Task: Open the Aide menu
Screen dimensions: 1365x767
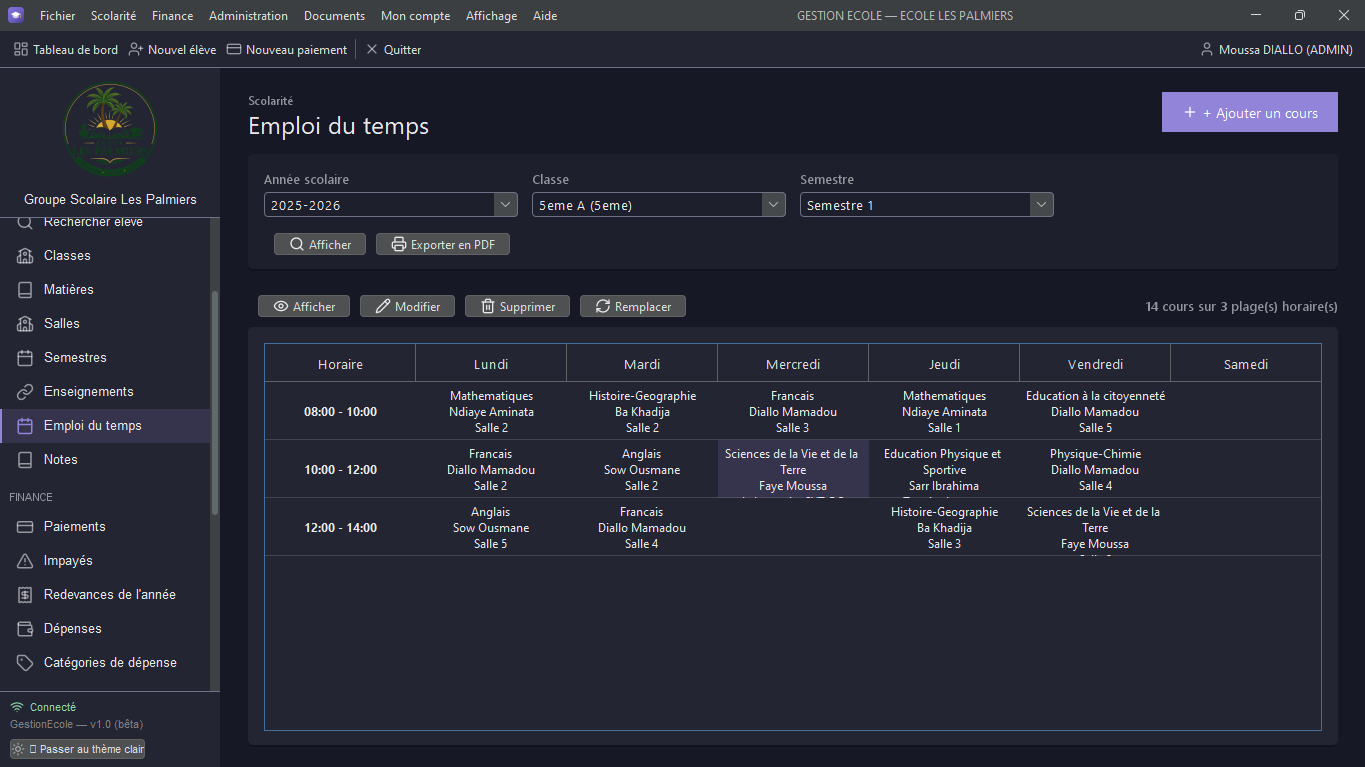Action: click(x=545, y=16)
